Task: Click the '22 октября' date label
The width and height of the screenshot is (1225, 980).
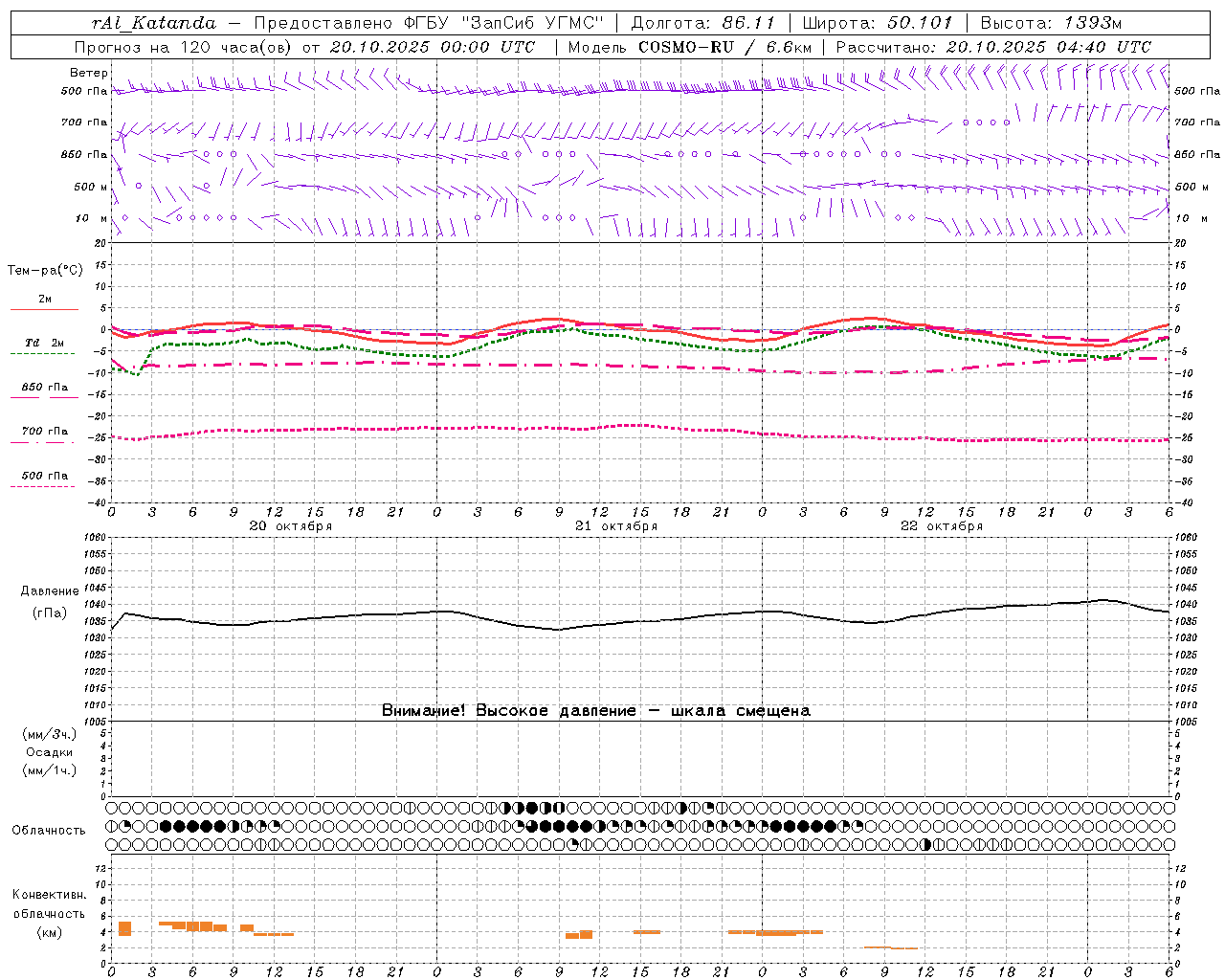Action: 942,525
